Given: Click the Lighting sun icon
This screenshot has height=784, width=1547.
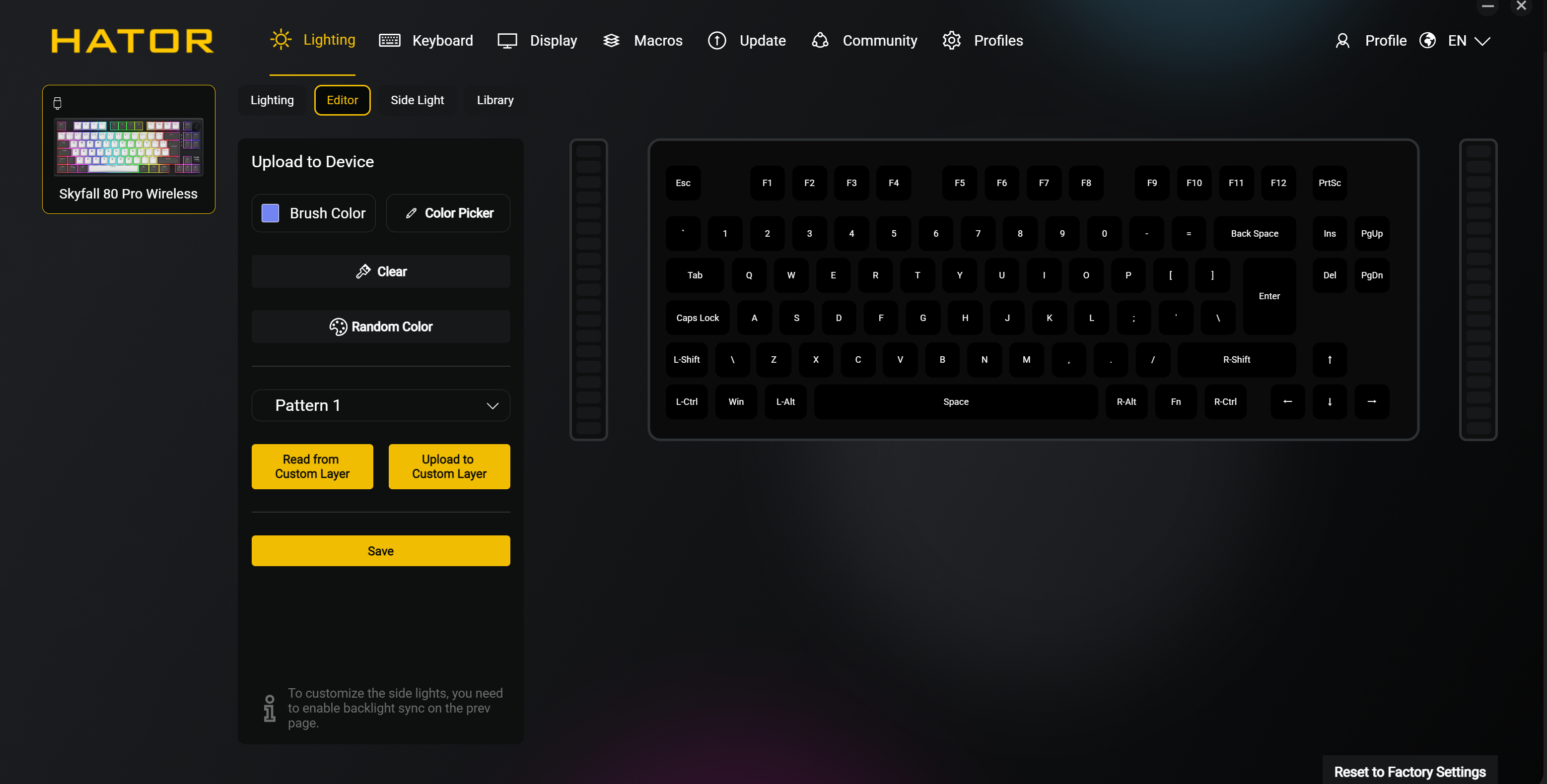Looking at the screenshot, I should pyautogui.click(x=281, y=40).
